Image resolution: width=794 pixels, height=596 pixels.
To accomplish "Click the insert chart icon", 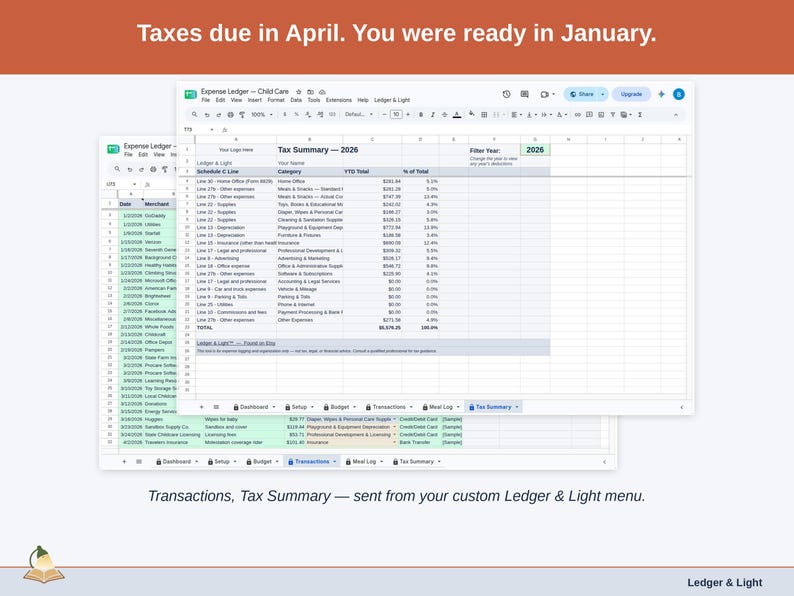I will click(x=601, y=115).
